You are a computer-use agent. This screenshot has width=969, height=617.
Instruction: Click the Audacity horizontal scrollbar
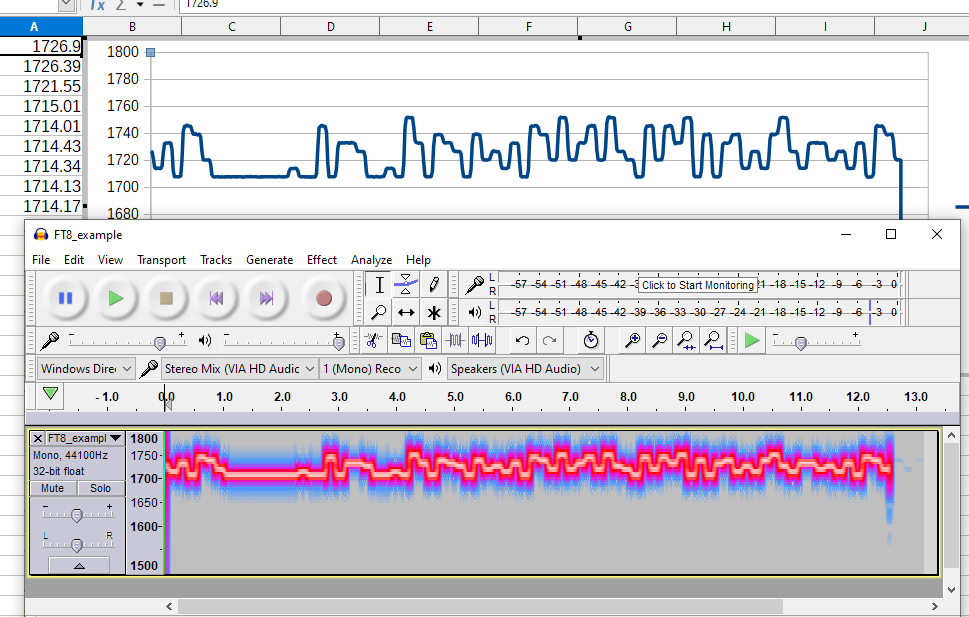coord(480,606)
